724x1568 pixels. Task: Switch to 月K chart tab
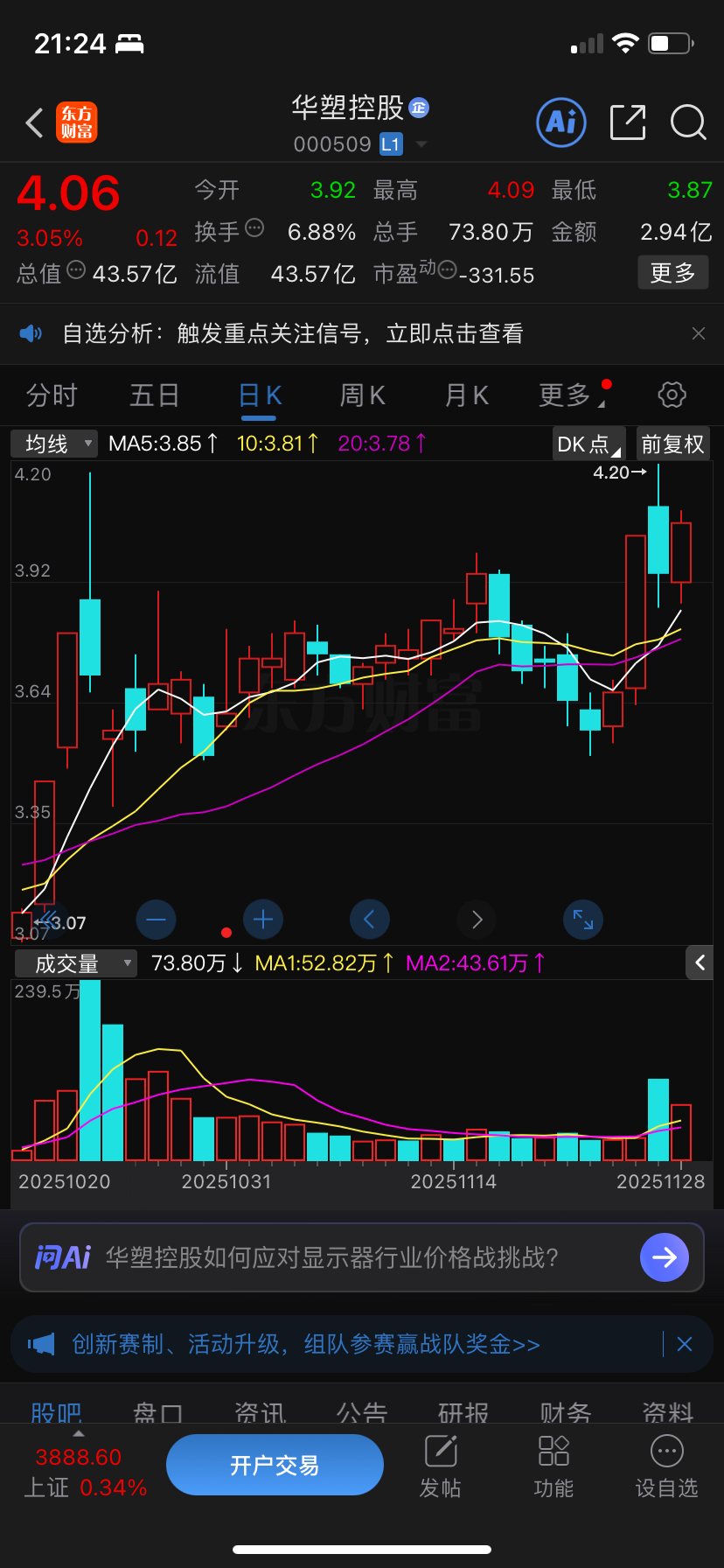coord(467,395)
